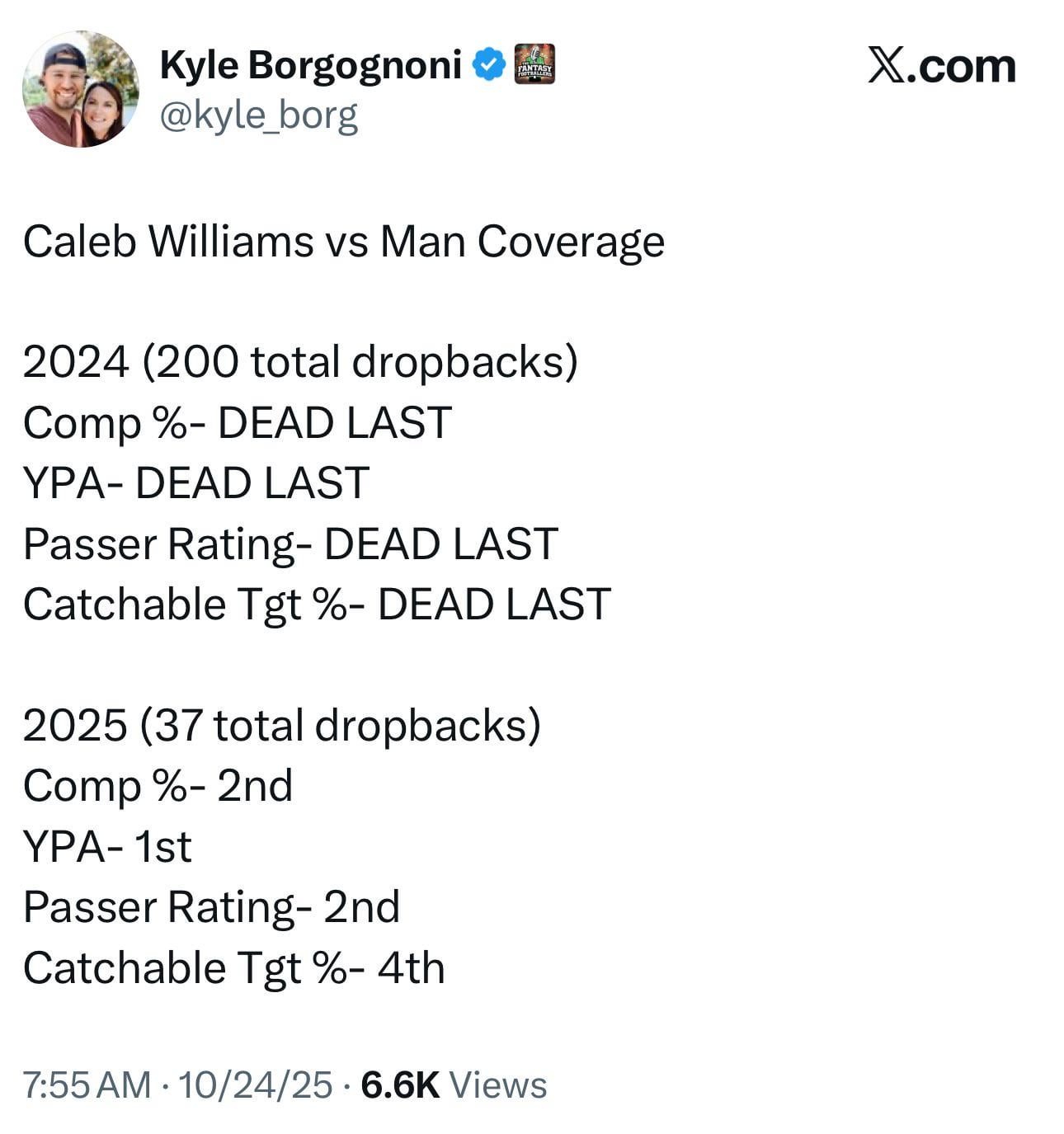Select the 'Passer Rating- DEAD LAST' text
The width and height of the screenshot is (1064, 1134).
click(290, 544)
